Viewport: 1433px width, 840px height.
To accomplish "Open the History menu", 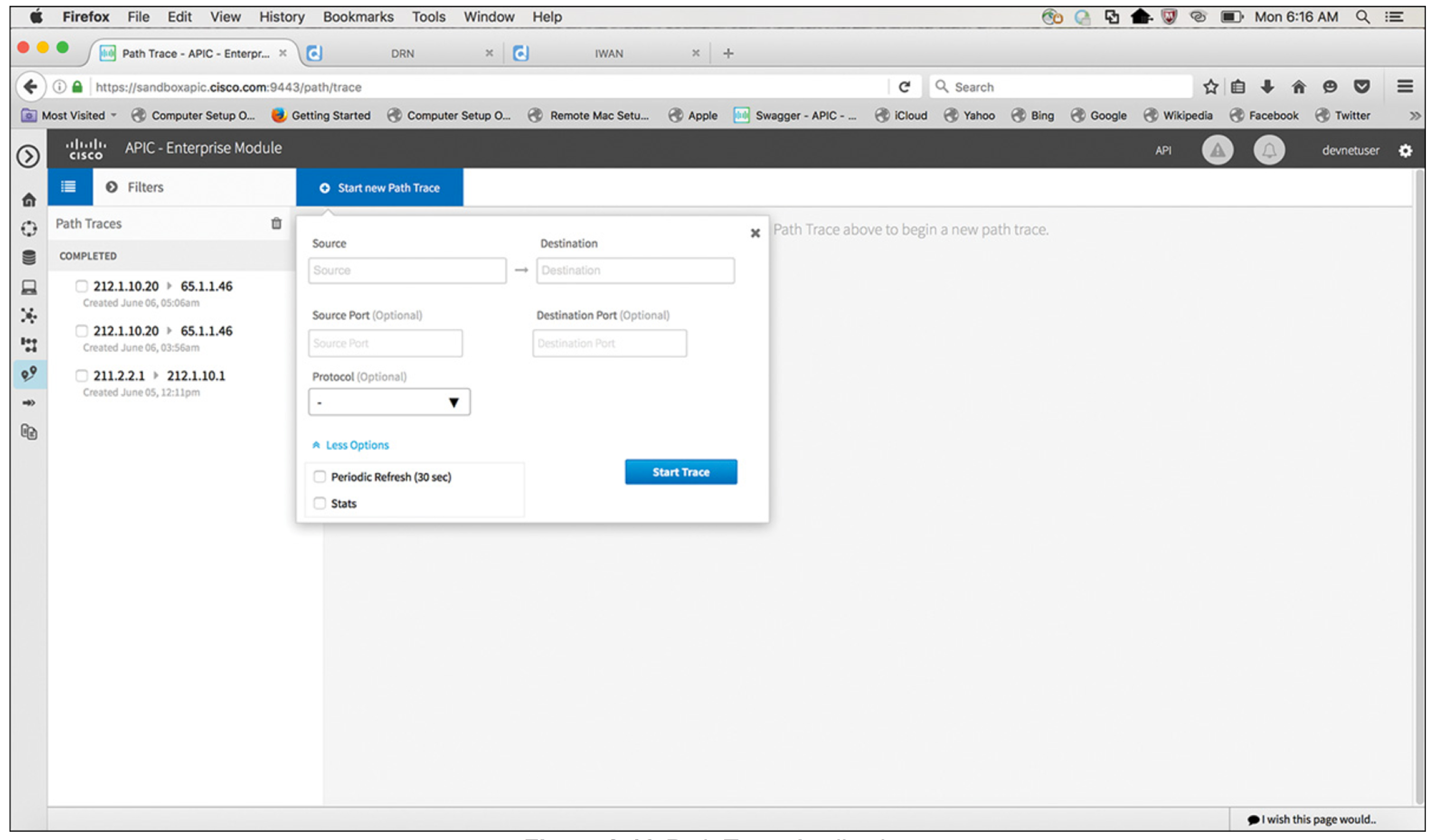I will coord(282,17).
